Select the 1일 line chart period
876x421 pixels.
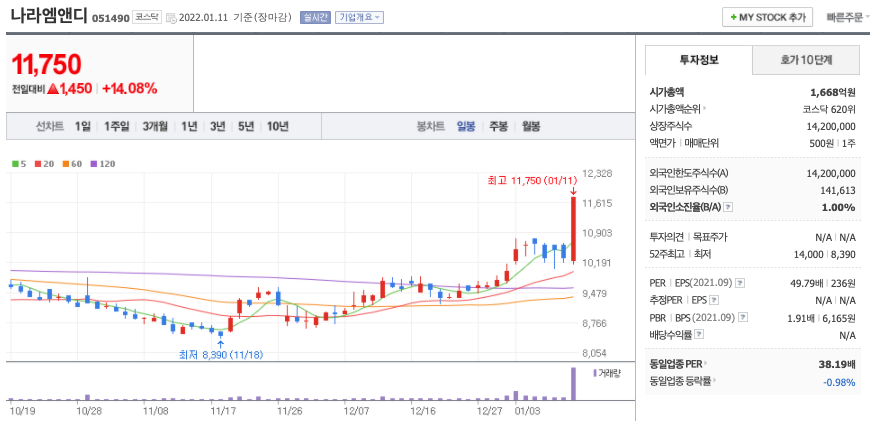[83, 126]
